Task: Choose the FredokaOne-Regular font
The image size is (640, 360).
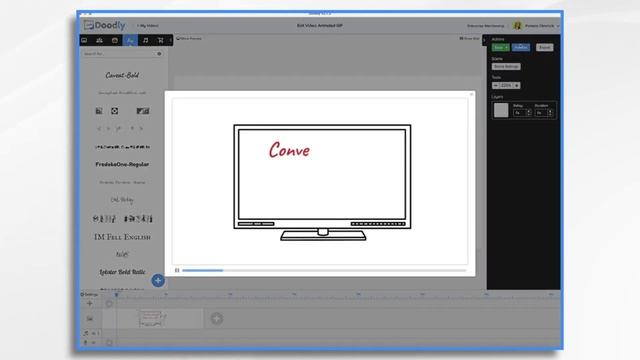Action: (x=122, y=164)
